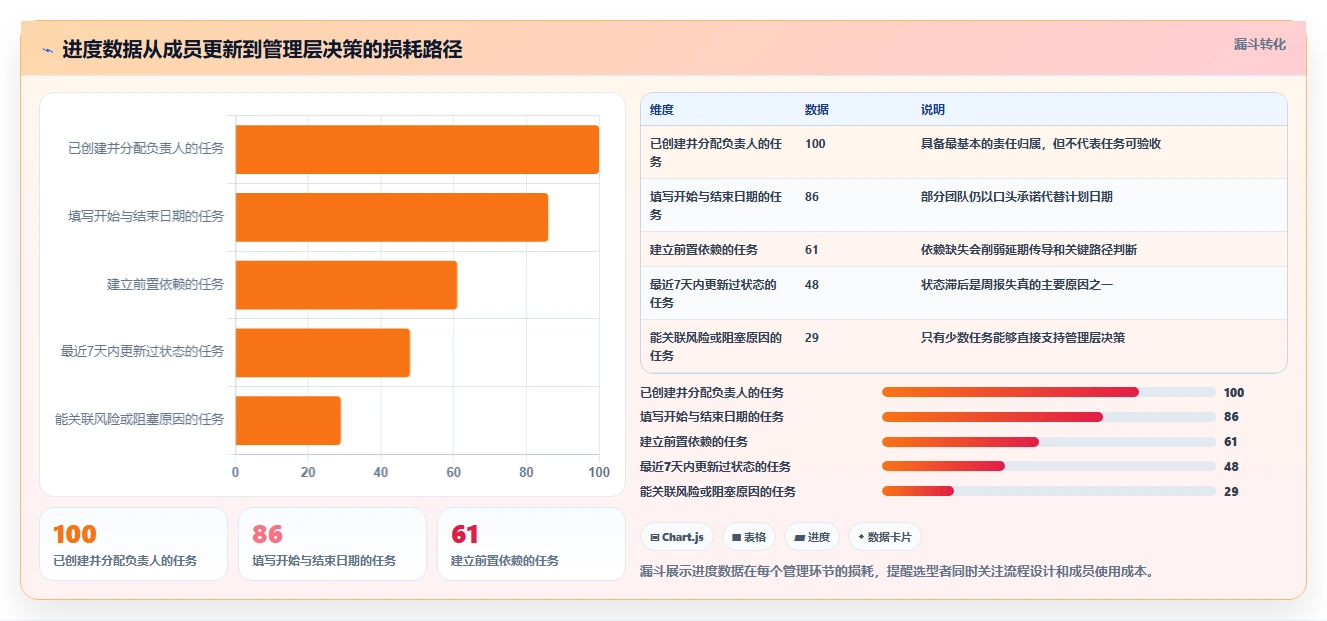This screenshot has height=621, width=1327.
Task: Click the progress bar showing value 48
Action: point(1049,466)
